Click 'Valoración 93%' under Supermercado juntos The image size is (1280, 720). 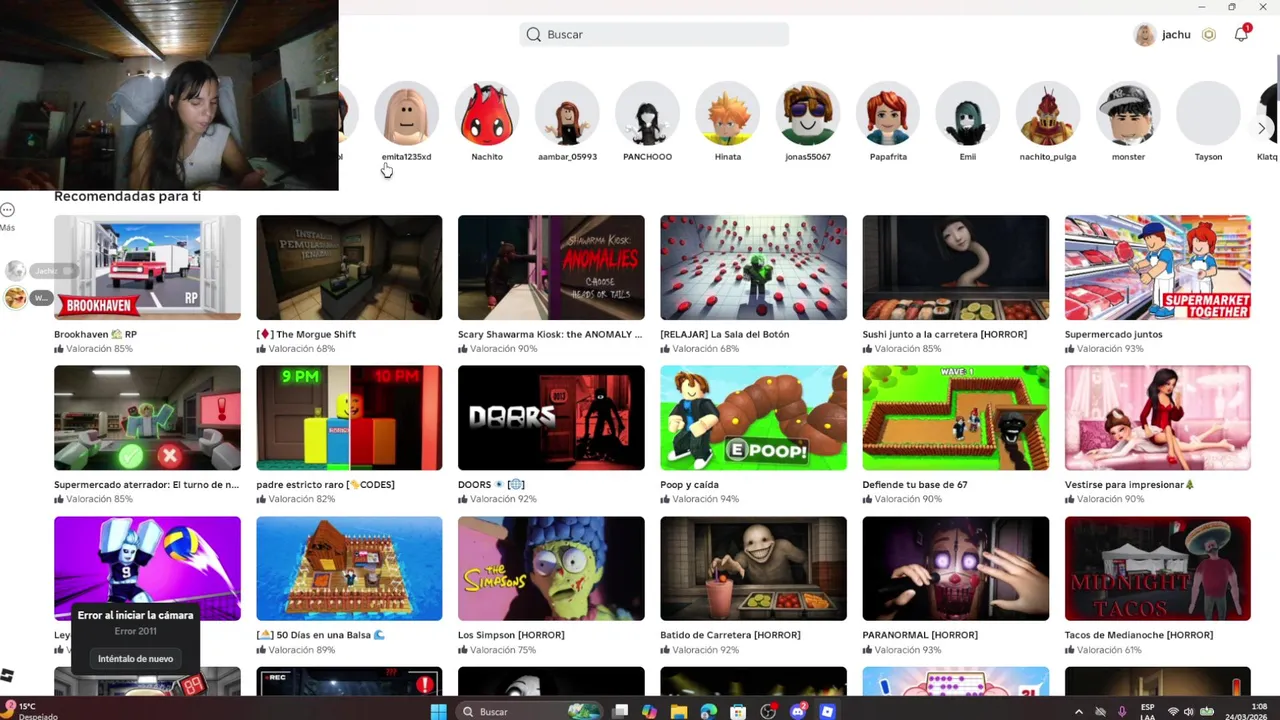(x=1110, y=349)
